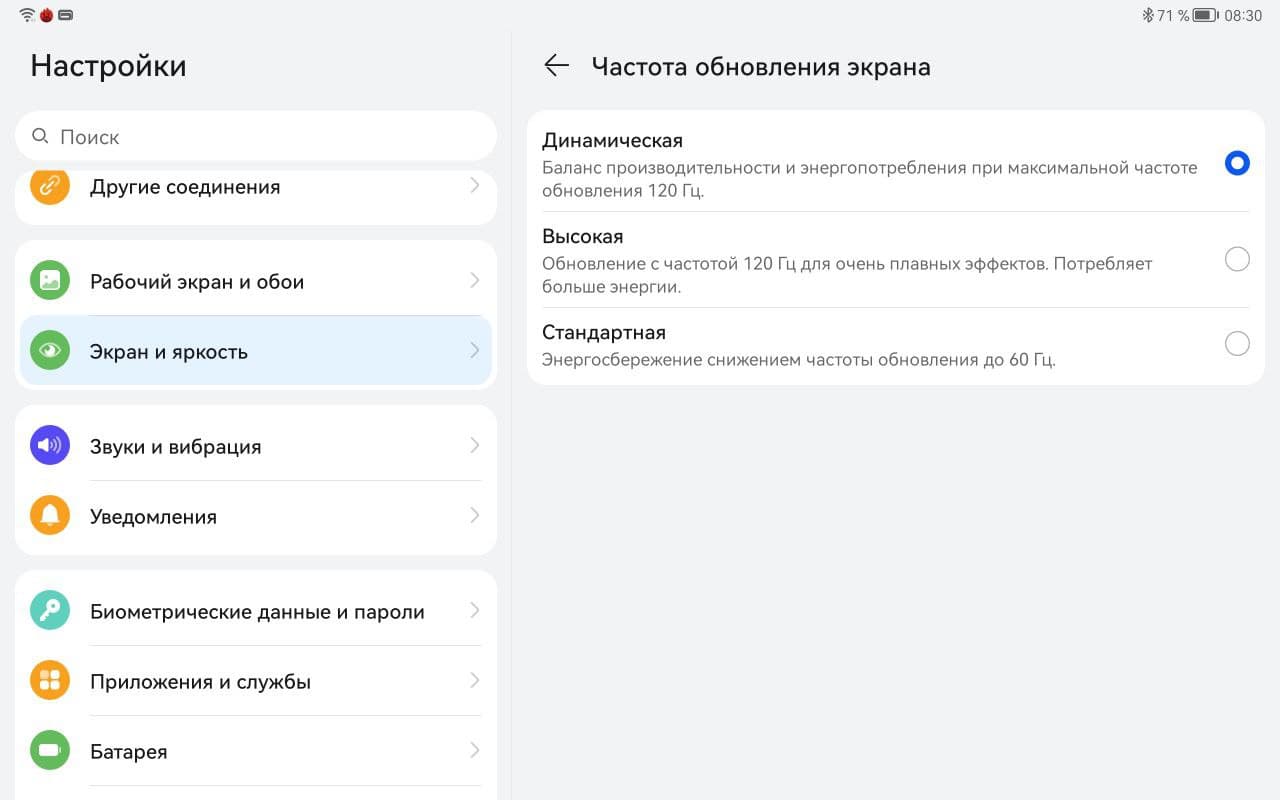1280x800 pixels.
Task: Open the Приложения и службы entry
Action: pyautogui.click(x=200, y=682)
